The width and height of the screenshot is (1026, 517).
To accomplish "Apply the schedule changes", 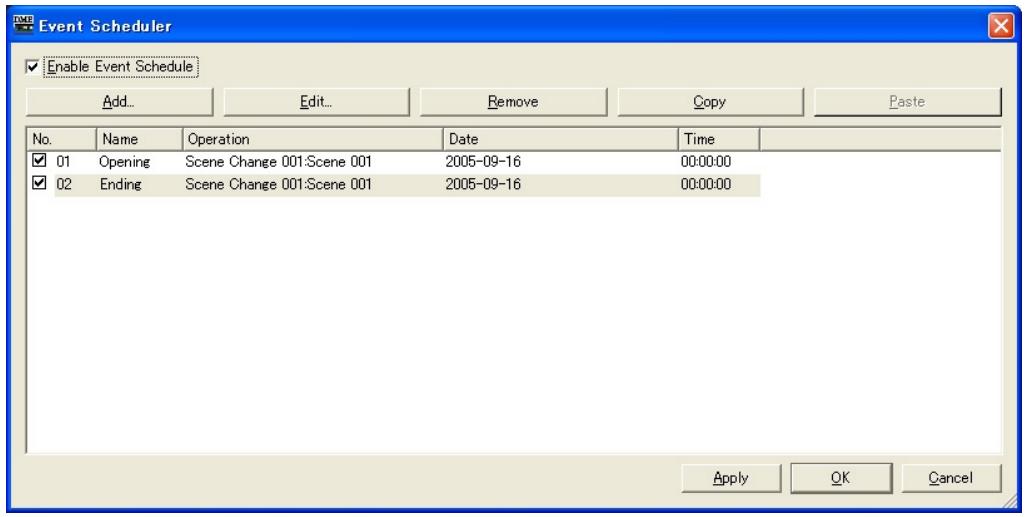I will point(731,478).
